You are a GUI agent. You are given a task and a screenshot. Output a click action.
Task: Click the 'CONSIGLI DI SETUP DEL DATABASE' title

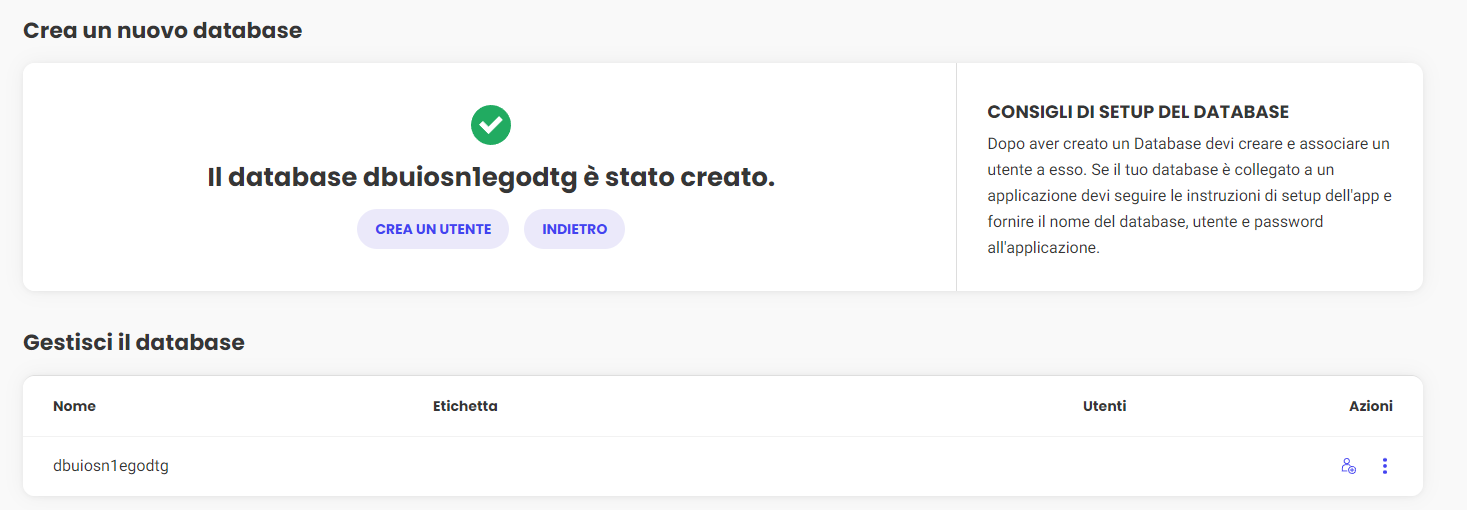tap(1138, 112)
